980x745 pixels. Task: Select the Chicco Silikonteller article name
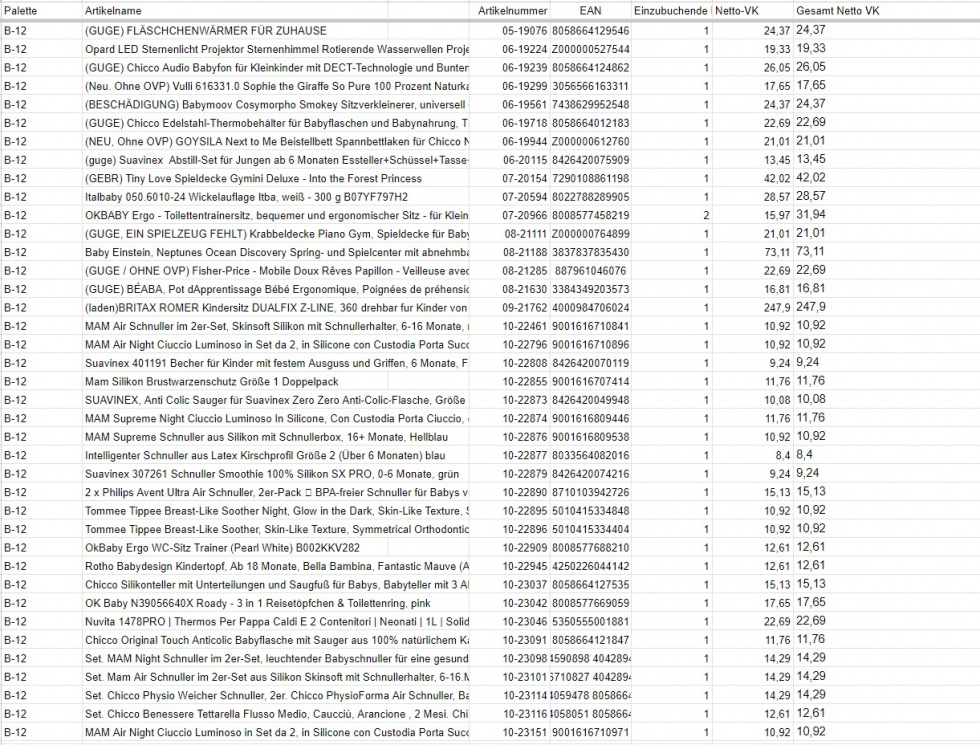tap(277, 584)
